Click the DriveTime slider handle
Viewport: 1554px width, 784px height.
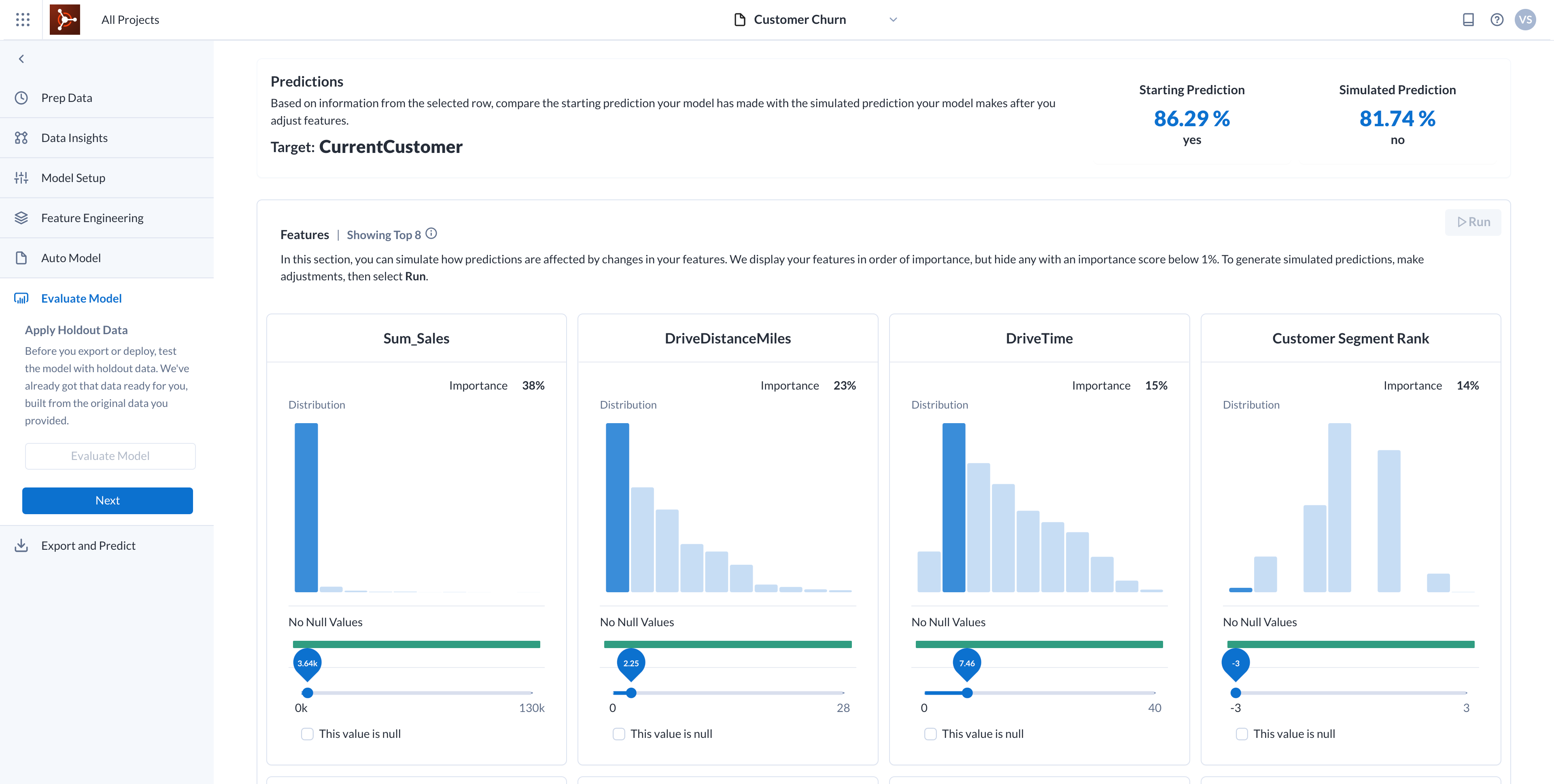pos(967,693)
